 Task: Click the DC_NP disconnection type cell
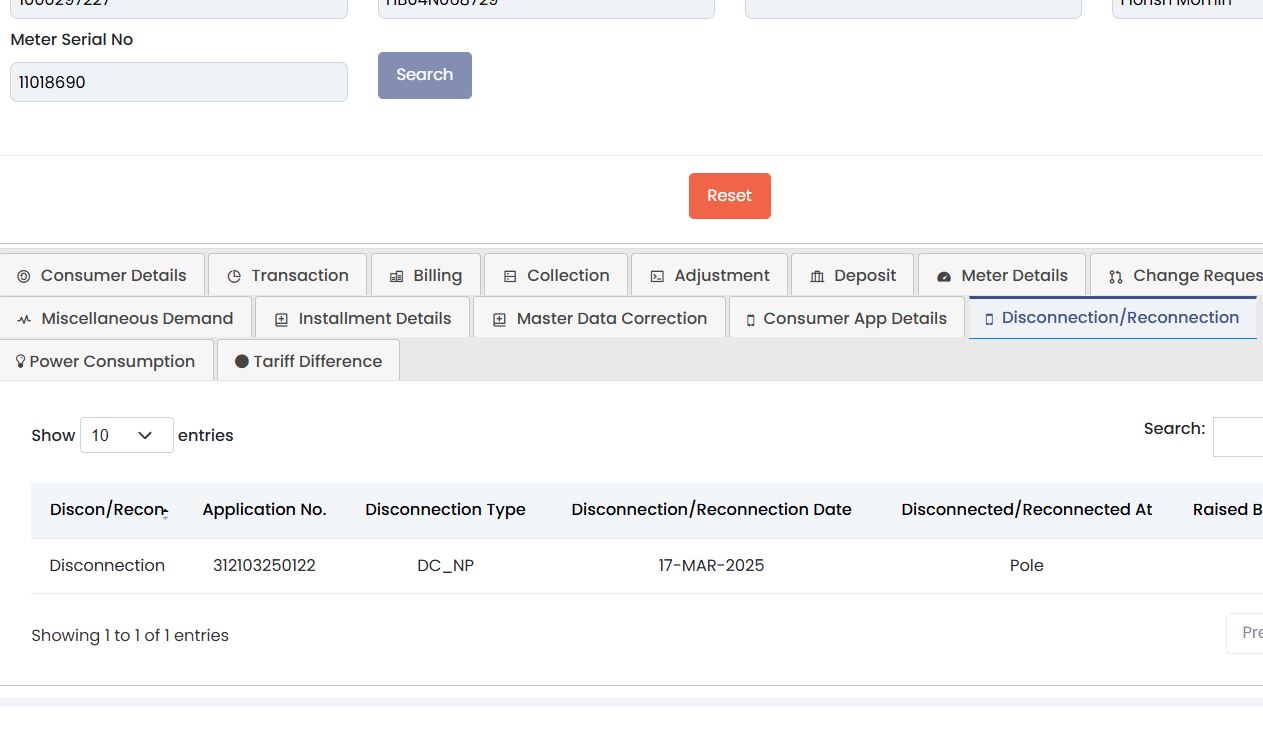coord(445,566)
